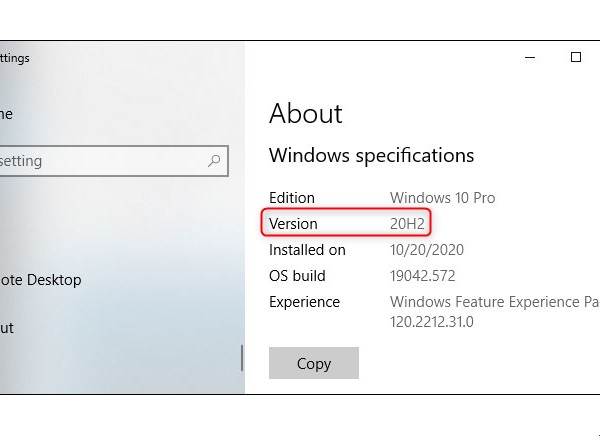Click the Version label
This screenshot has height=436, width=600.
point(293,224)
